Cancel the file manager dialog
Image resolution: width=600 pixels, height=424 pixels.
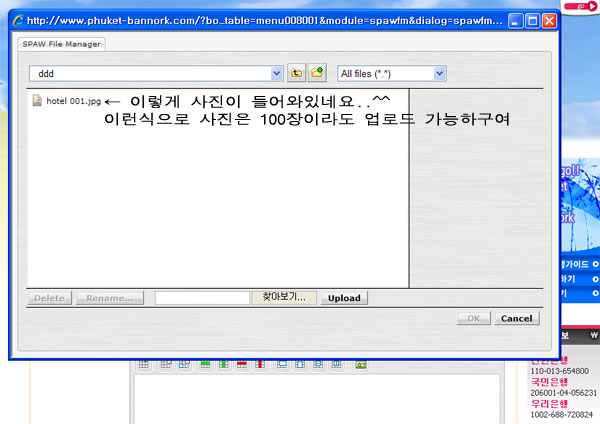click(516, 318)
